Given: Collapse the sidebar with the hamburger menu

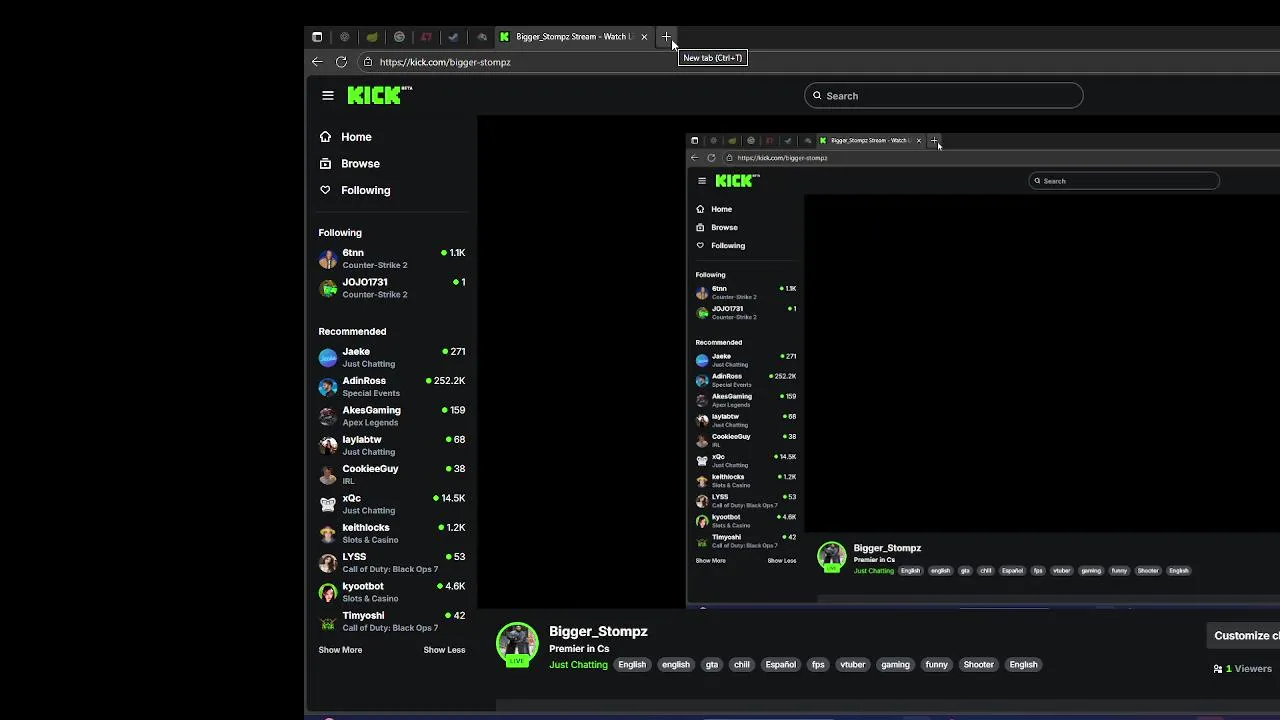Looking at the screenshot, I should coord(328,96).
